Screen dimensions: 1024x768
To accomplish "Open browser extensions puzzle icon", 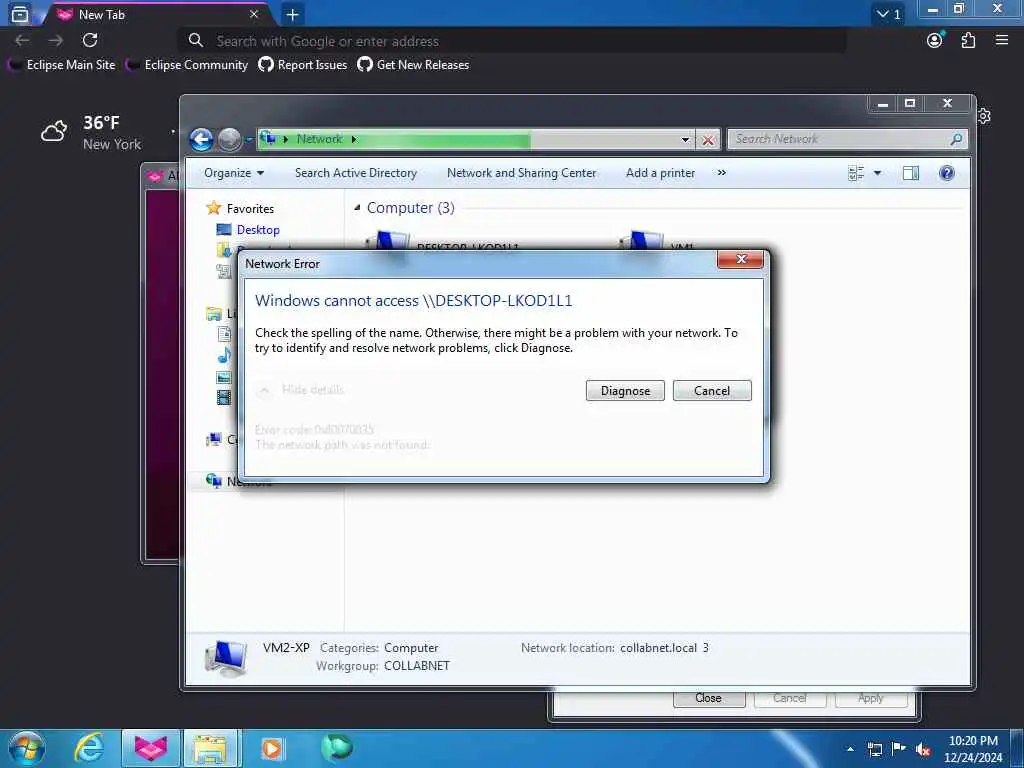I will tap(968, 40).
